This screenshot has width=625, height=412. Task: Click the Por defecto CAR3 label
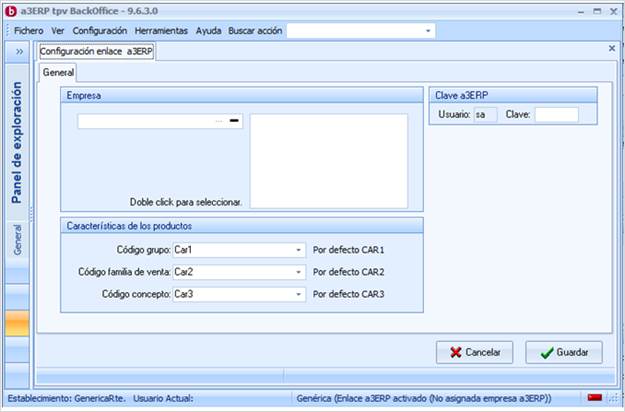click(348, 294)
